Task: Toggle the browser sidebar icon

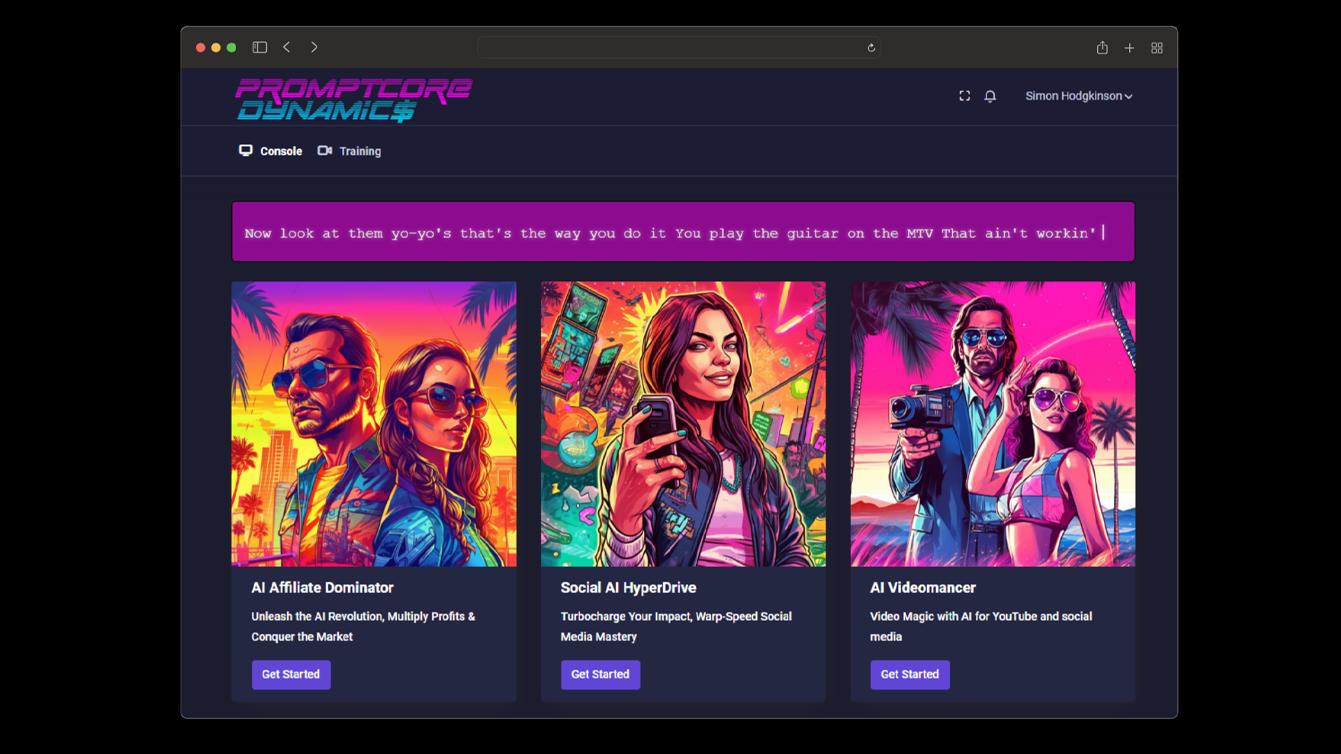Action: click(260, 47)
